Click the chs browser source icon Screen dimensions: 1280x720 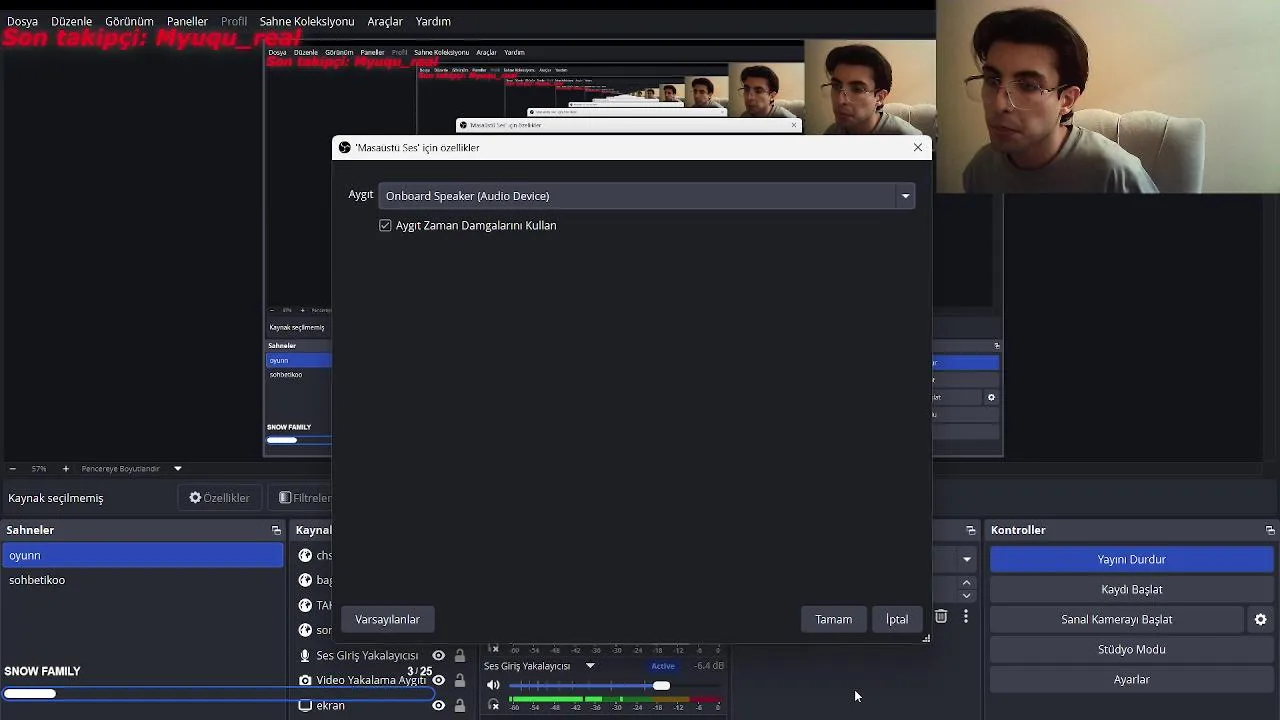(x=305, y=555)
